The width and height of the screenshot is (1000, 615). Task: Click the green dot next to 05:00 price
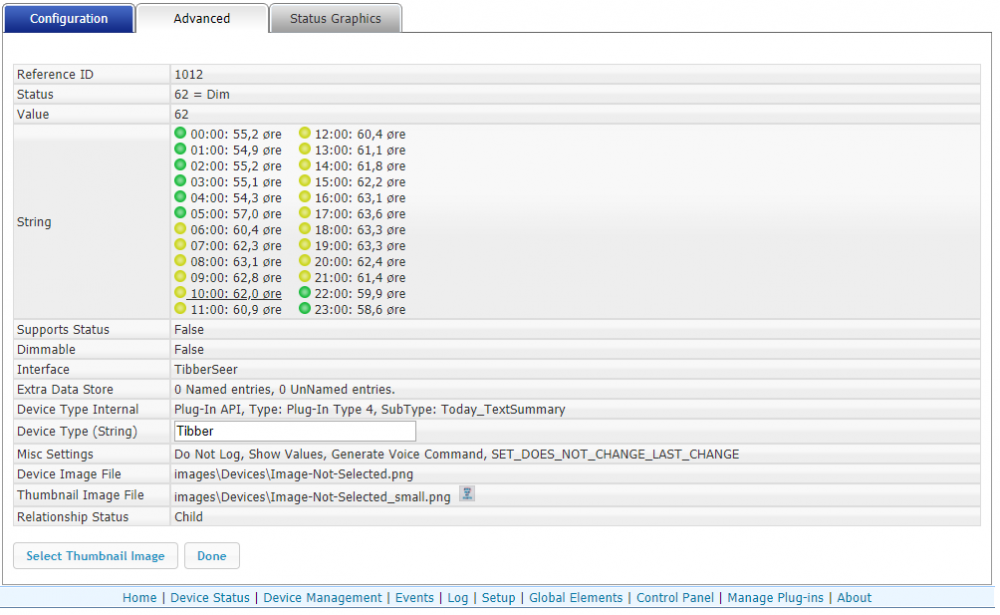[180, 213]
